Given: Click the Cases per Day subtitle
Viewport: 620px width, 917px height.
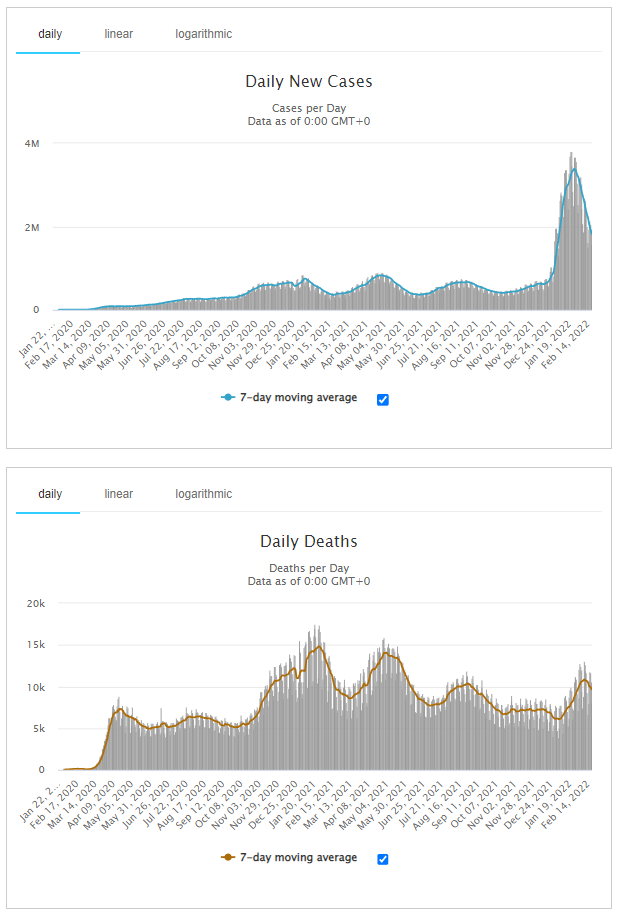Looking at the screenshot, I should (x=308, y=108).
